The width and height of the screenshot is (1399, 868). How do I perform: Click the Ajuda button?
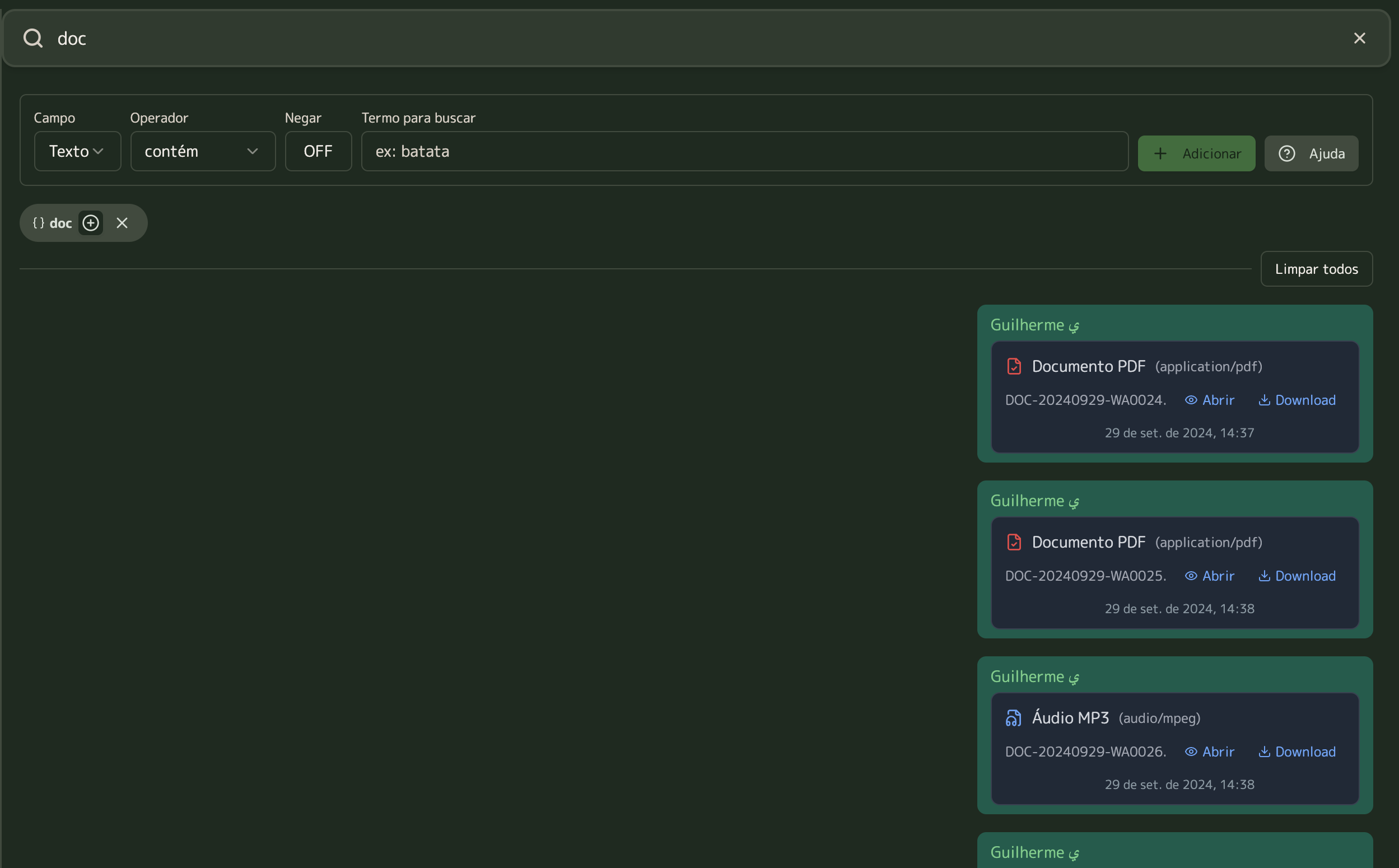coord(1311,153)
